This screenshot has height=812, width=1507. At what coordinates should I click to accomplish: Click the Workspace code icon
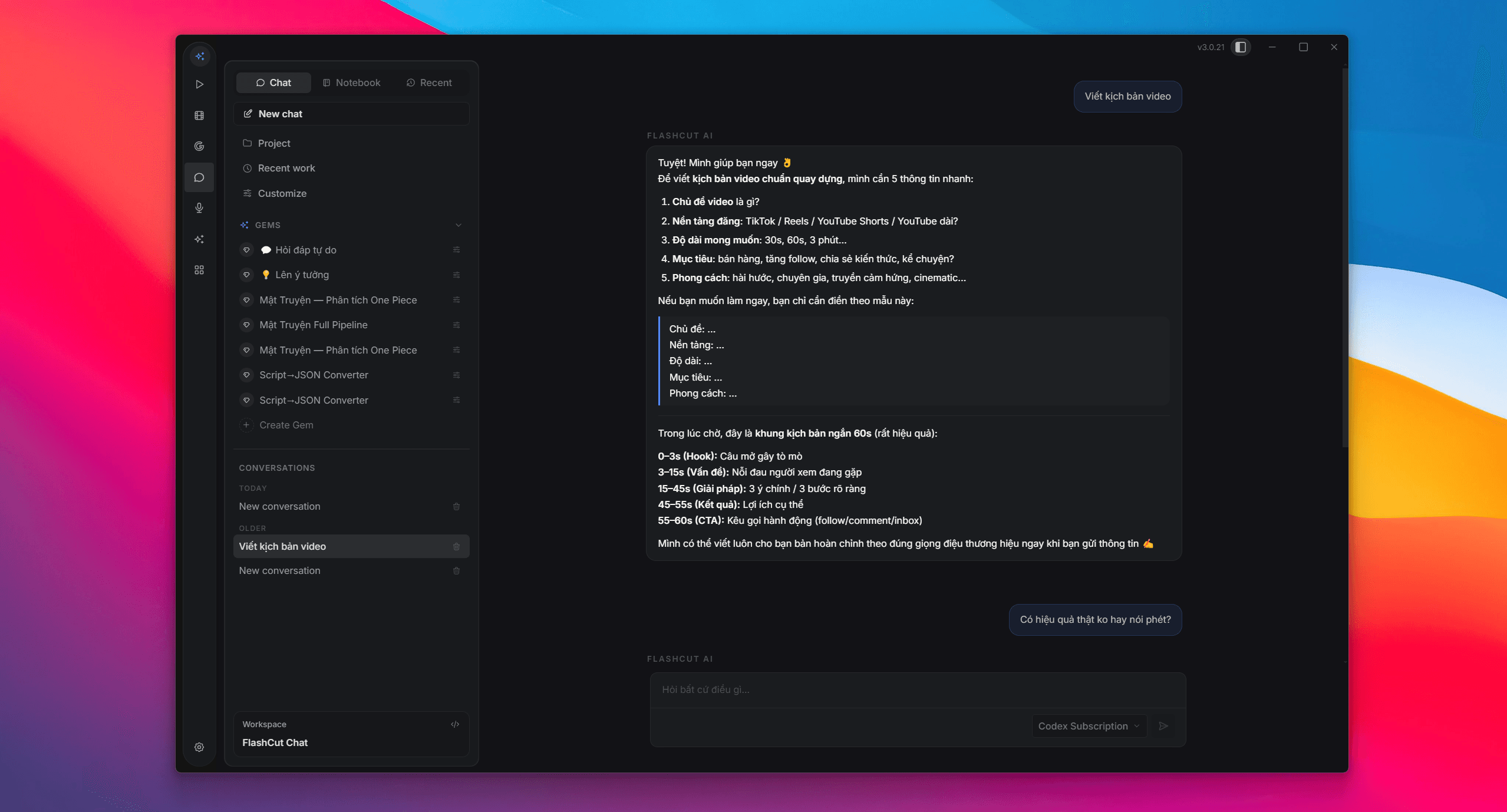455,724
